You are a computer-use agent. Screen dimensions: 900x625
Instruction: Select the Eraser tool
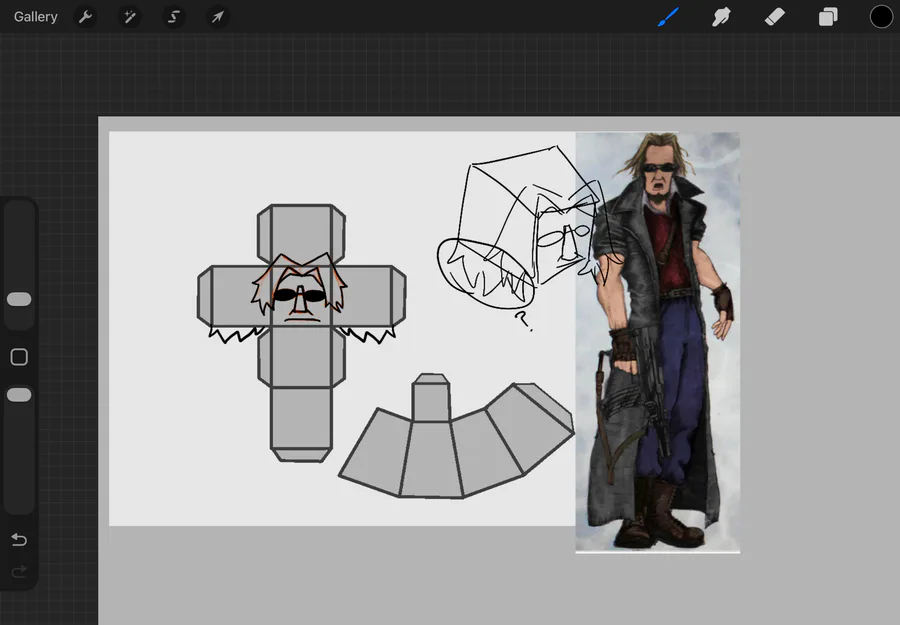774,17
